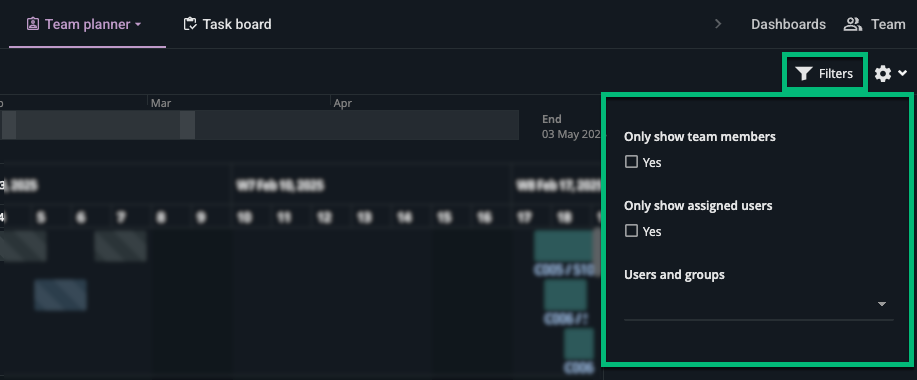Click the C005 task block

(564, 246)
